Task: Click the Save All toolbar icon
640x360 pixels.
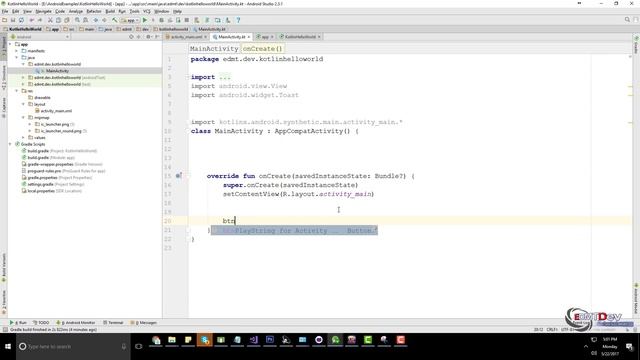Action: 13,20
